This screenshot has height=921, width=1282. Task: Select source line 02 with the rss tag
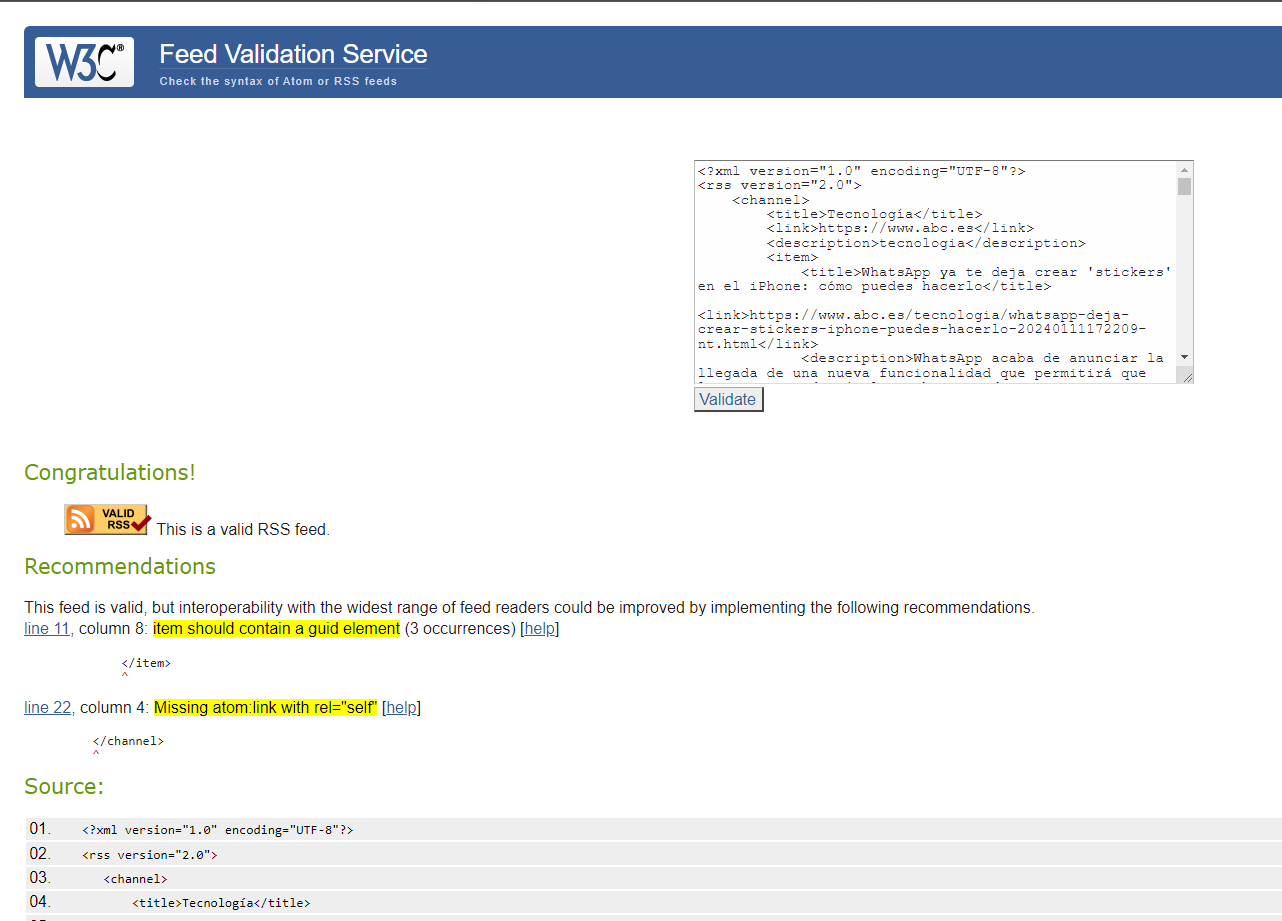[149, 855]
